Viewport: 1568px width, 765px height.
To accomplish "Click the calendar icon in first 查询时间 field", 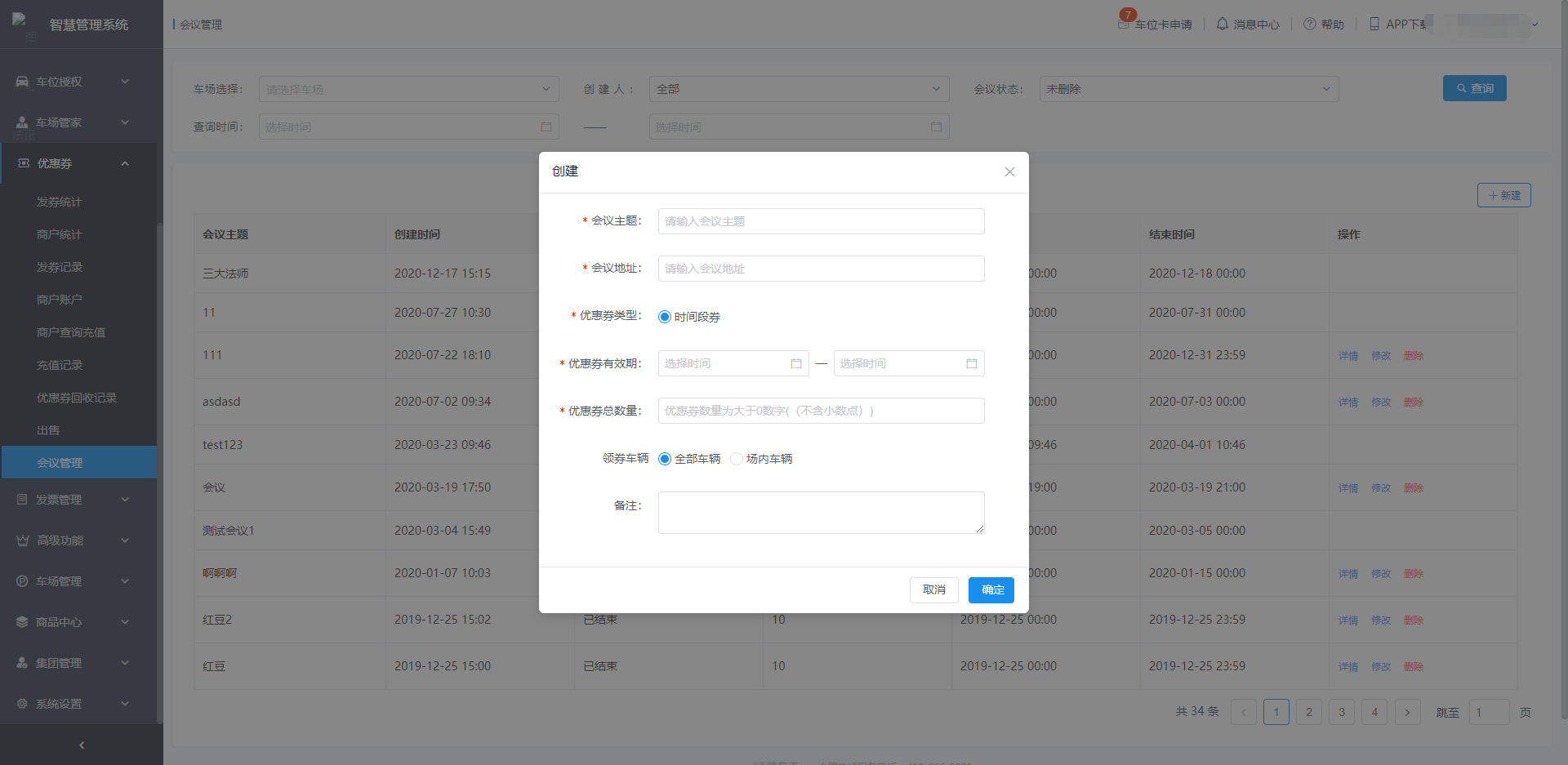I will click(546, 127).
